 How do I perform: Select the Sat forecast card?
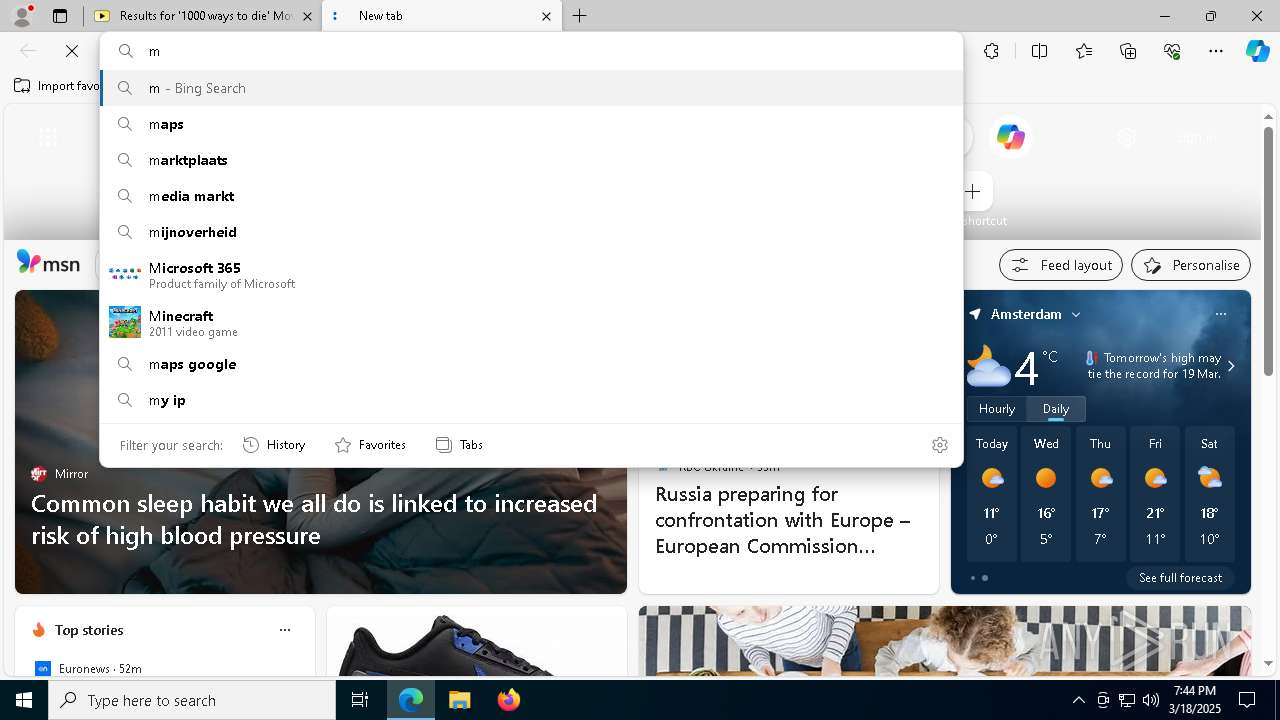click(1209, 494)
